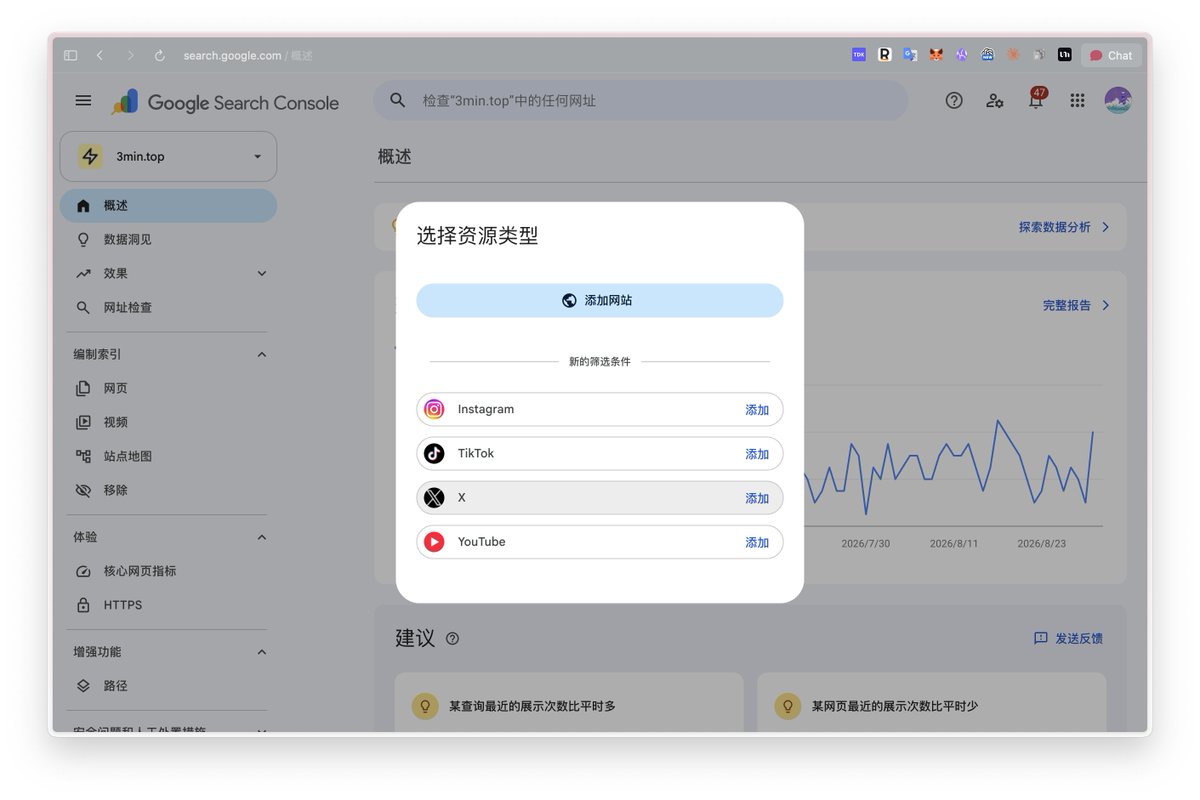This screenshot has height=800, width=1200.
Task: Click the search.google.com address bar
Action: 248,55
